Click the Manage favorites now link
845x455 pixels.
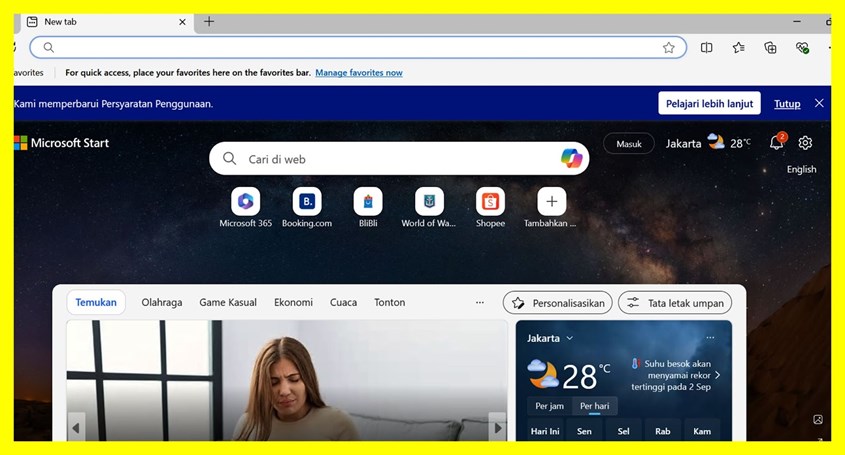(x=359, y=73)
